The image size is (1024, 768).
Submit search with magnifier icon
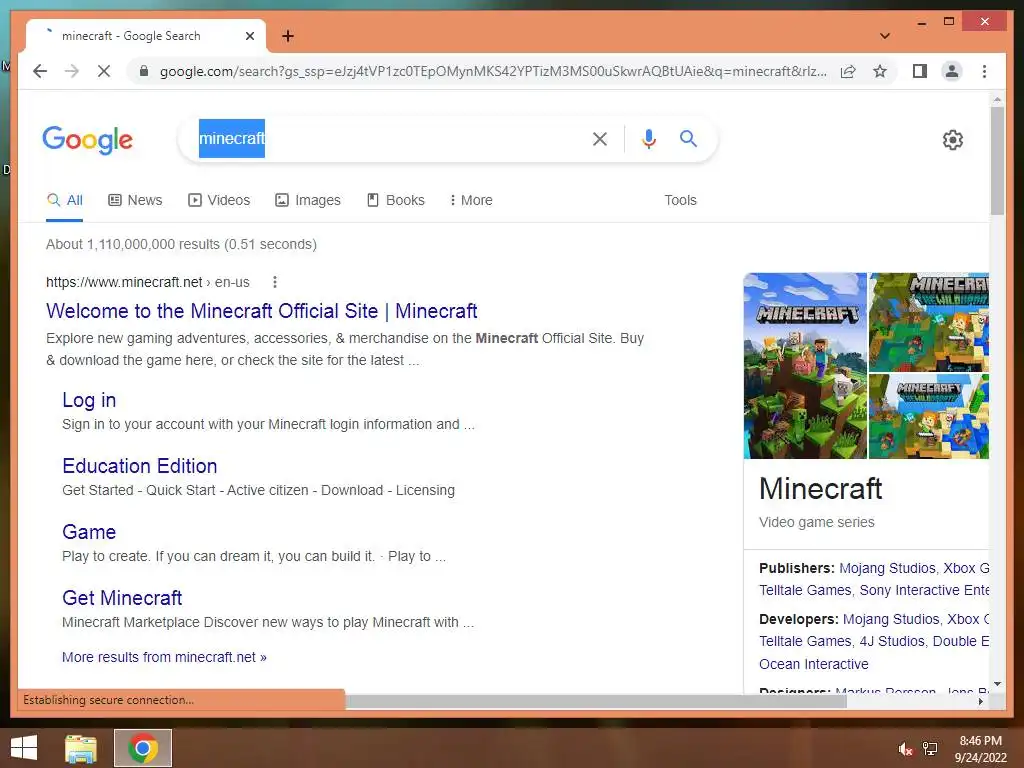(688, 138)
